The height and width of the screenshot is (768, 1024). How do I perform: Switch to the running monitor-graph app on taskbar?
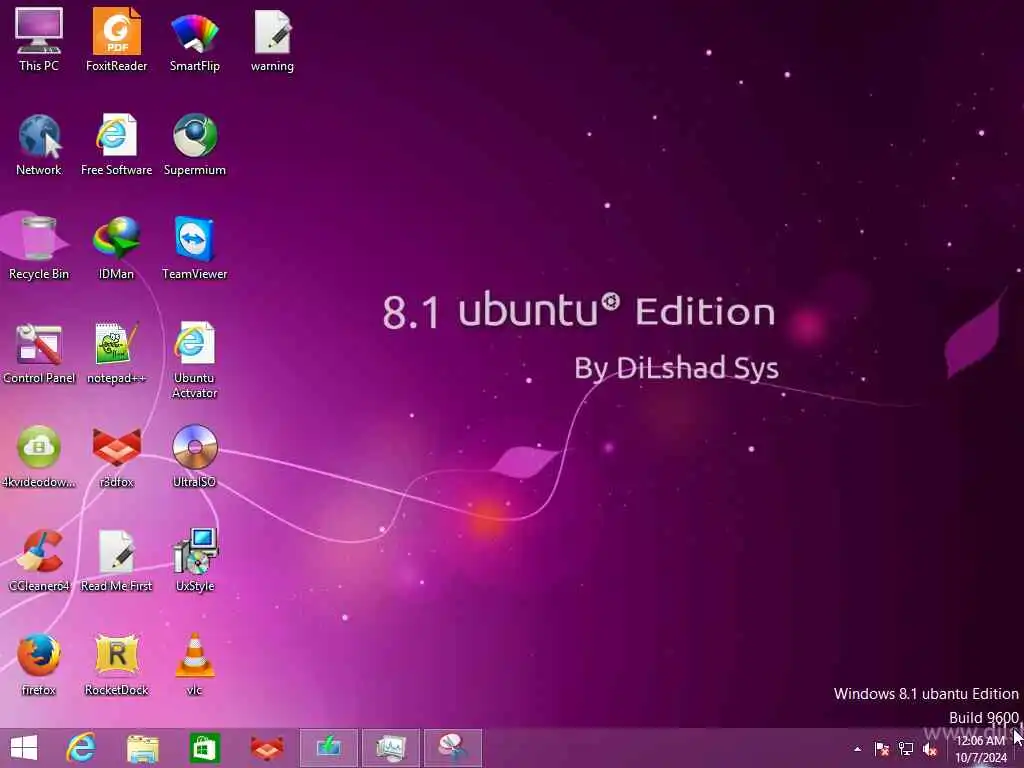coord(391,748)
